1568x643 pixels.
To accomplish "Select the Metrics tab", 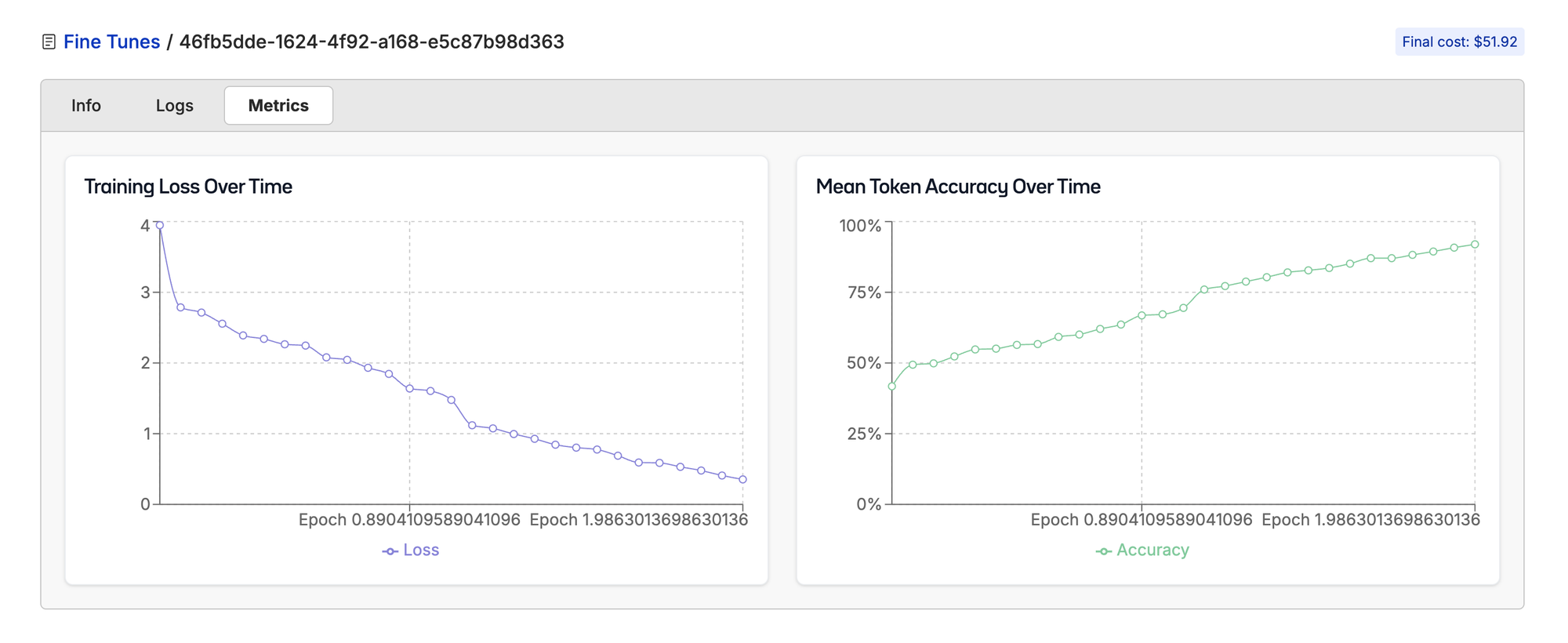I will [278, 106].
